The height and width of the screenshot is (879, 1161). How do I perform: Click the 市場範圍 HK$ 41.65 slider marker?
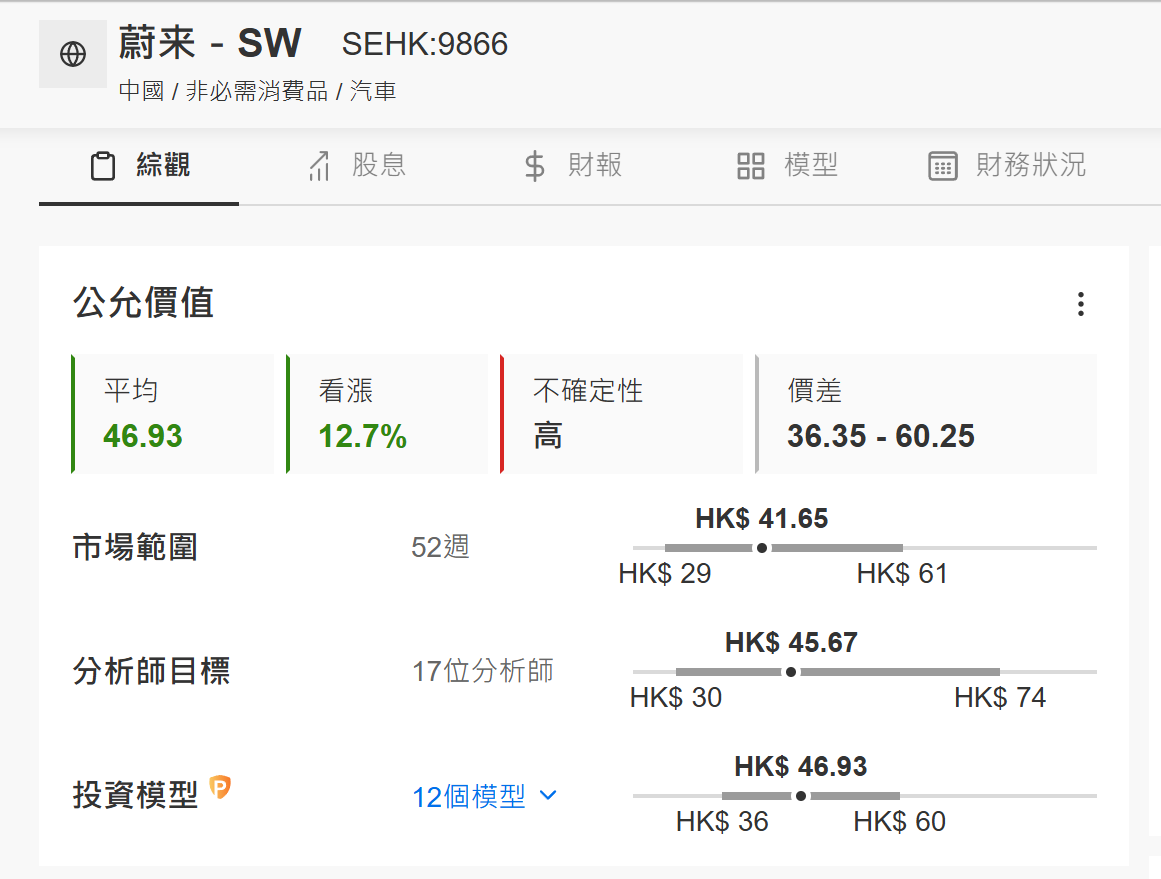762,548
